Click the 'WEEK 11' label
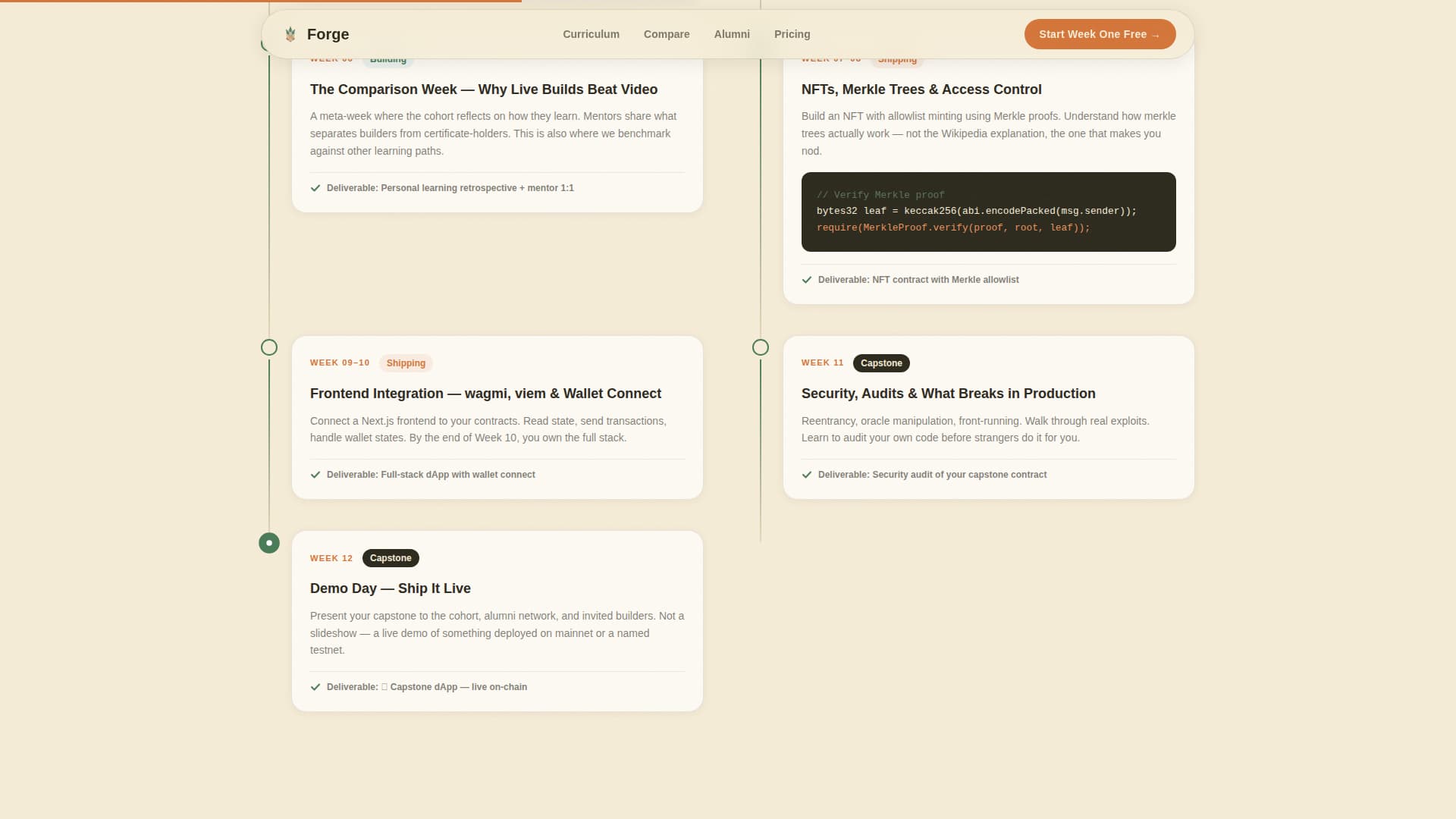1456x819 pixels. [x=822, y=363]
